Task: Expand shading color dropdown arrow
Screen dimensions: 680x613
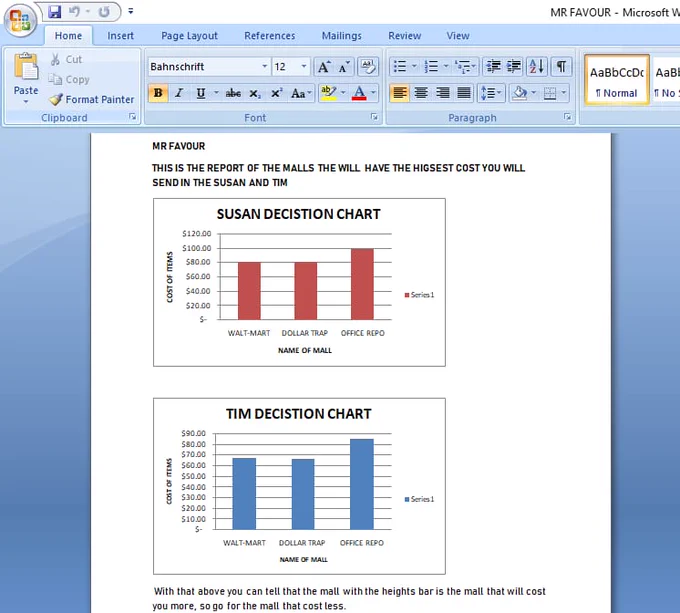Action: pos(534,93)
